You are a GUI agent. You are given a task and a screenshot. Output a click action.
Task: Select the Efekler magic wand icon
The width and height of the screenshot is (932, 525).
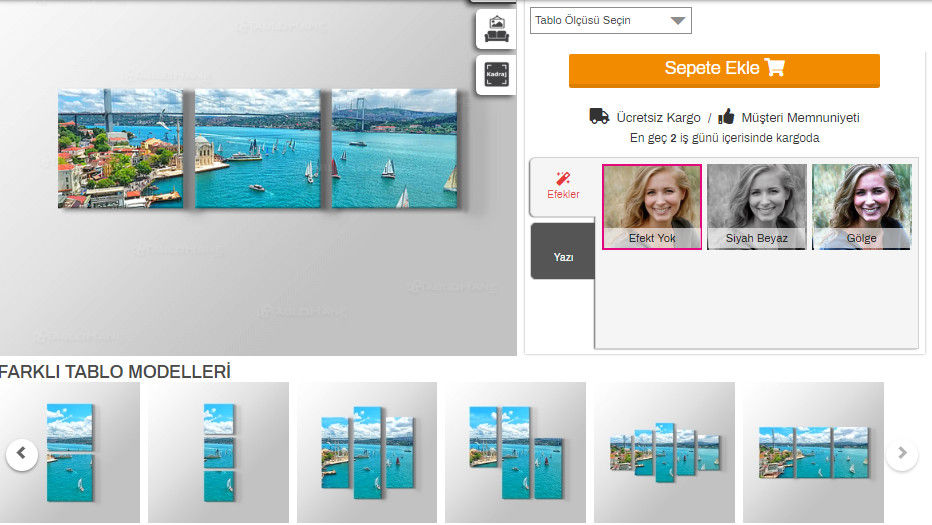[562, 178]
